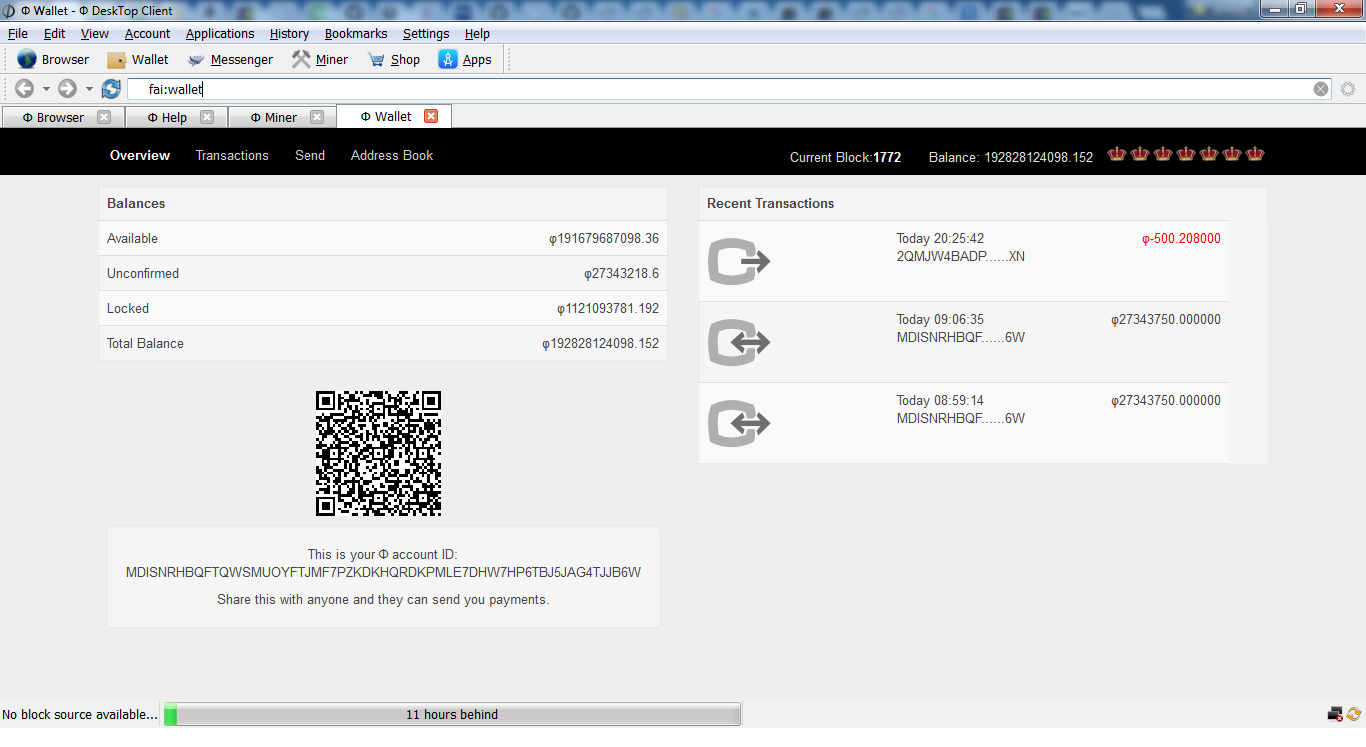Go to the Overview wallet page
This screenshot has width=1366, height=747.
(x=140, y=155)
